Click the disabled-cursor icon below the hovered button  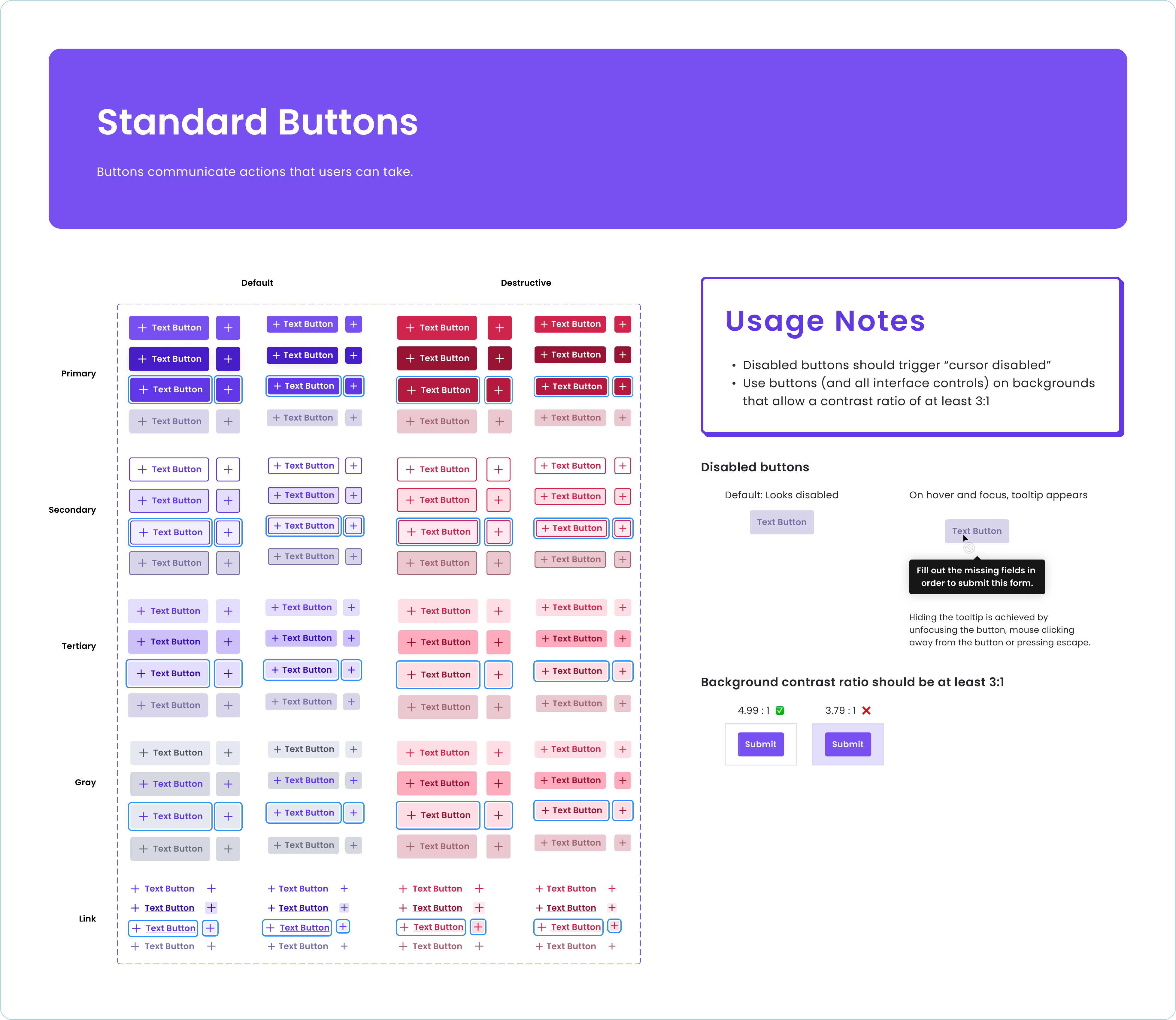[x=969, y=548]
